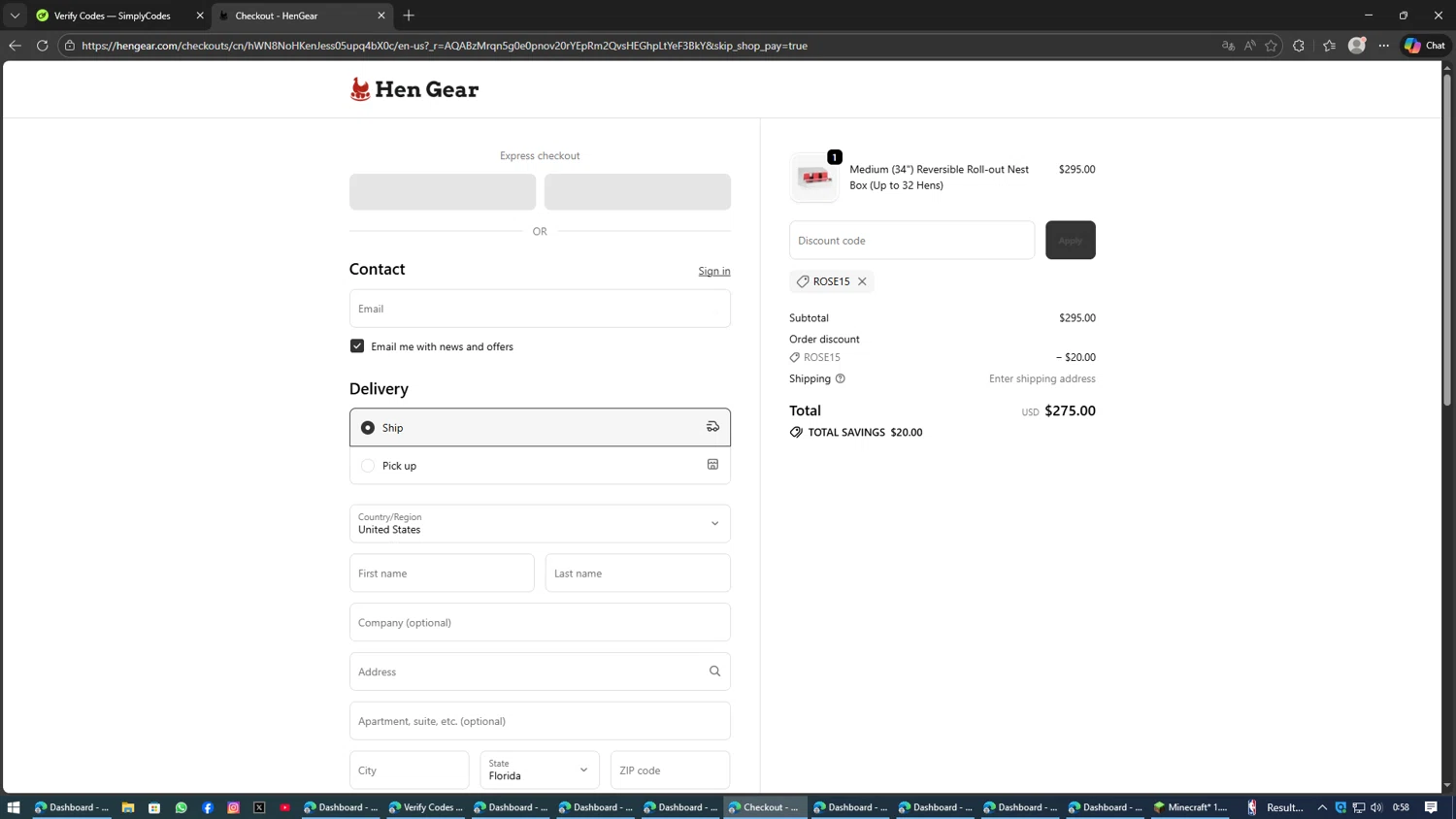1456x819 pixels.
Task: Open WhatsApp from the taskbar
Action: 181,807
